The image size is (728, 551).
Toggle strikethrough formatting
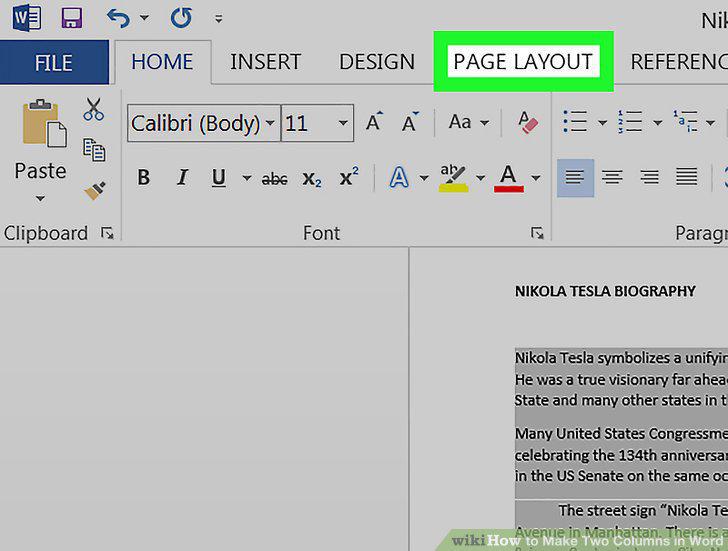coord(275,179)
